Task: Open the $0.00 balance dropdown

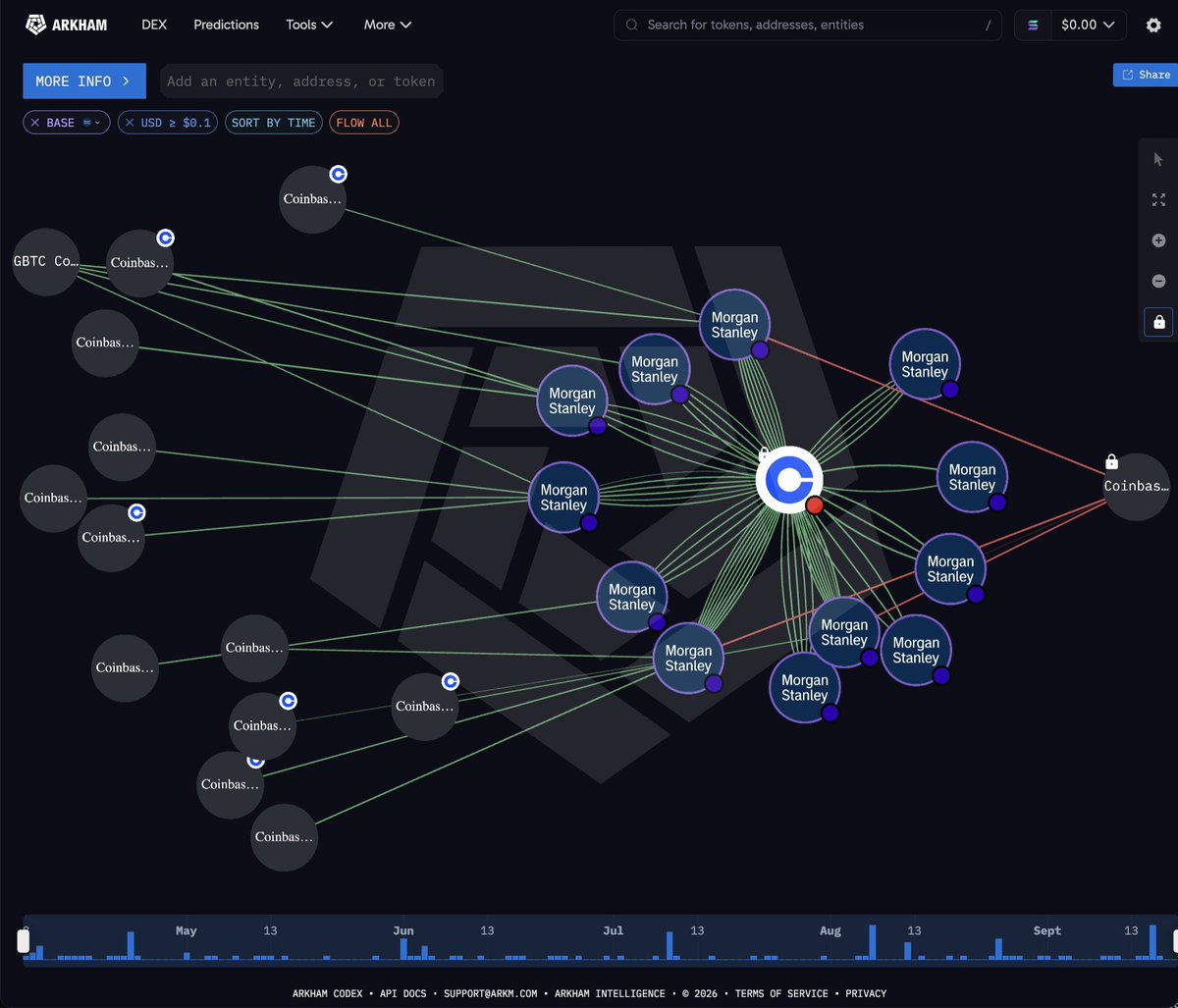Action: [1089, 25]
